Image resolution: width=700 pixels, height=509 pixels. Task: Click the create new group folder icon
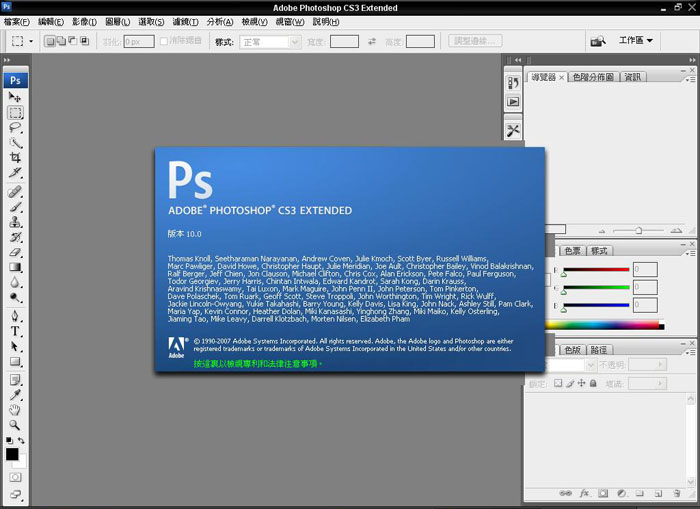(x=640, y=493)
